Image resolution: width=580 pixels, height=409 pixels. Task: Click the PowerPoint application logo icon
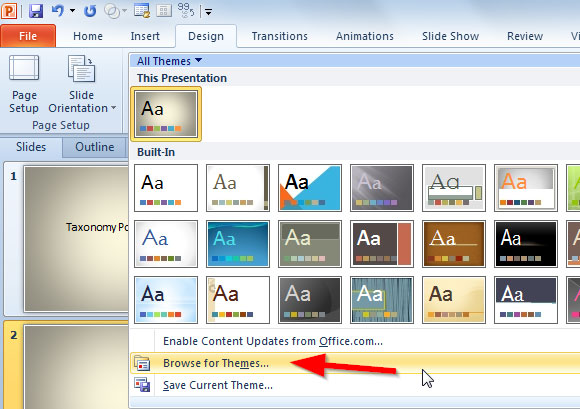pyautogui.click(x=9, y=11)
